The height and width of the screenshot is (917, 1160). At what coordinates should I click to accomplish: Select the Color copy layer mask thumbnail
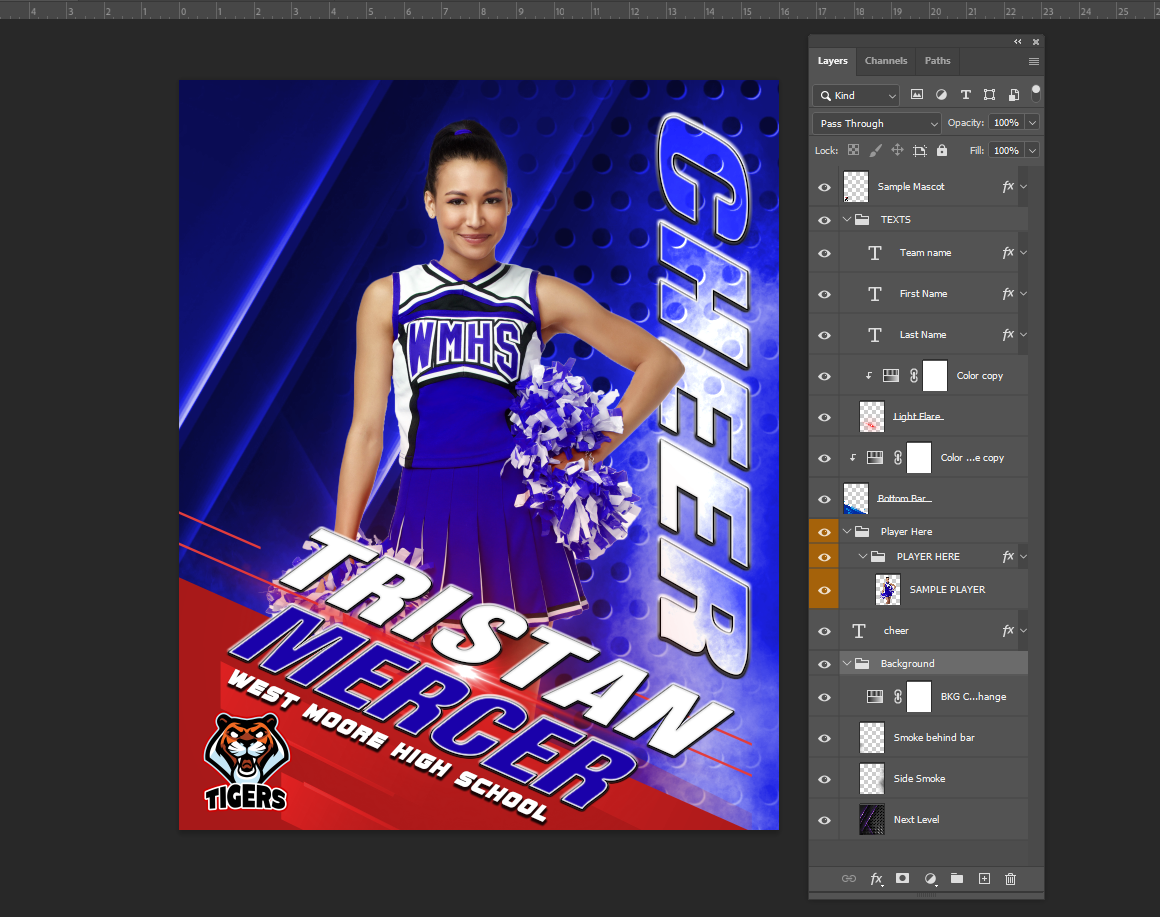[935, 376]
